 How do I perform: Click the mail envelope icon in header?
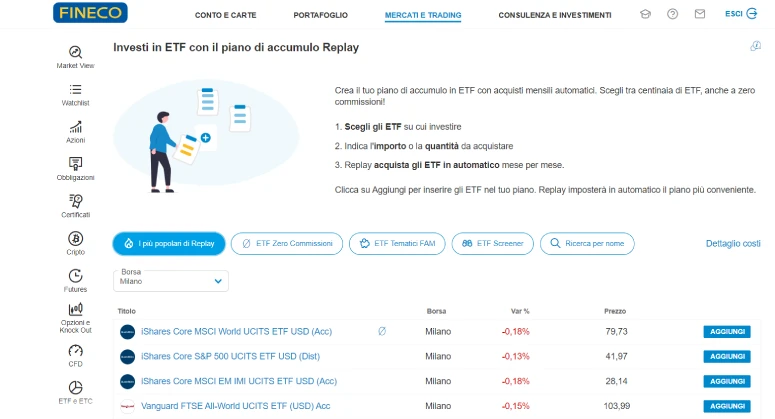tap(699, 15)
